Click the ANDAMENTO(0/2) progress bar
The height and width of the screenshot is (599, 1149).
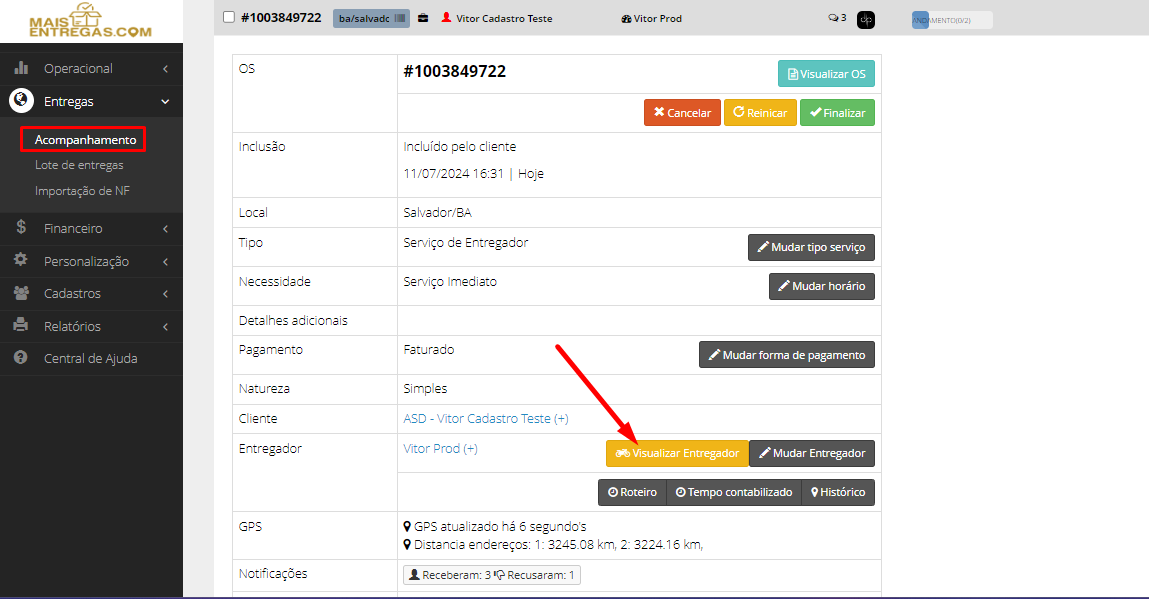click(x=952, y=20)
